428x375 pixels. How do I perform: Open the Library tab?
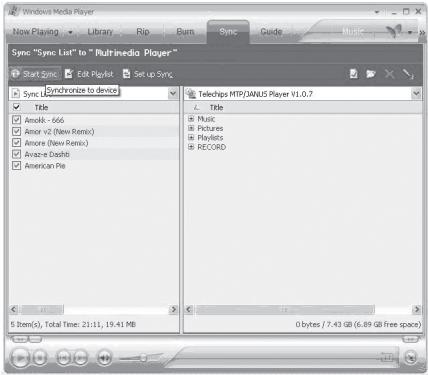(x=100, y=32)
